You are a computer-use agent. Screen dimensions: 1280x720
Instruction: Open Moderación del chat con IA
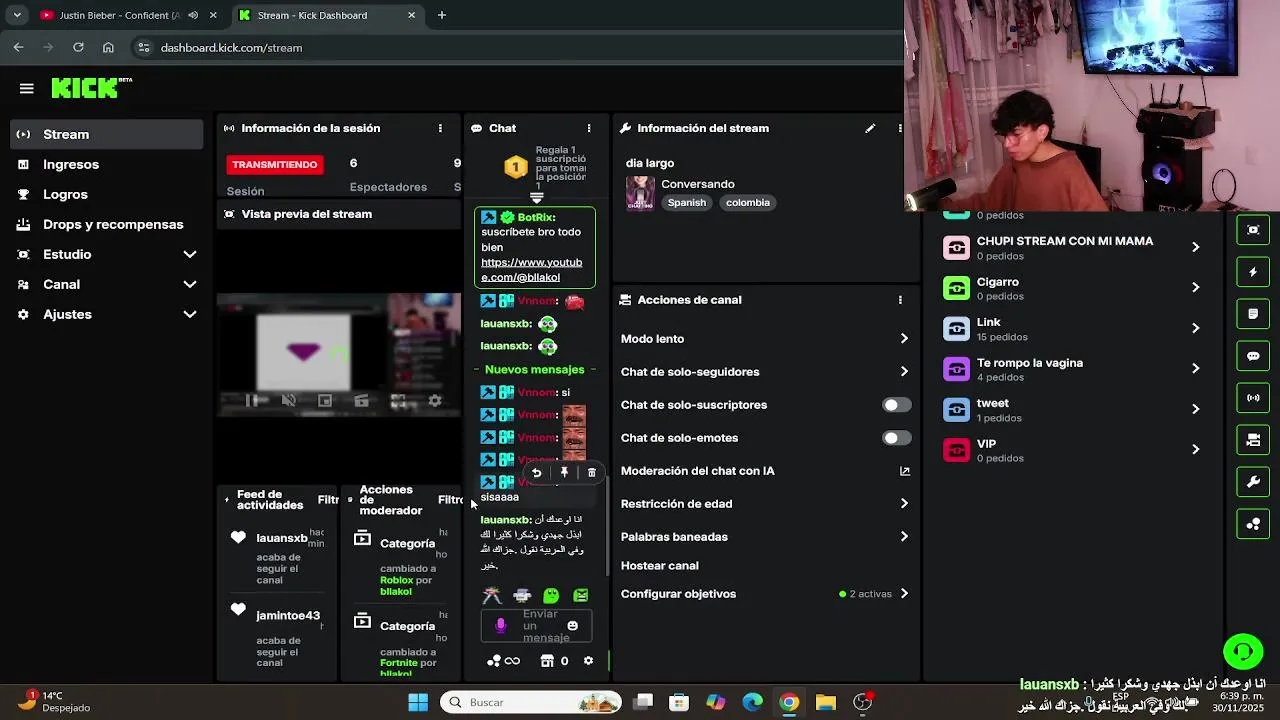[x=765, y=471]
